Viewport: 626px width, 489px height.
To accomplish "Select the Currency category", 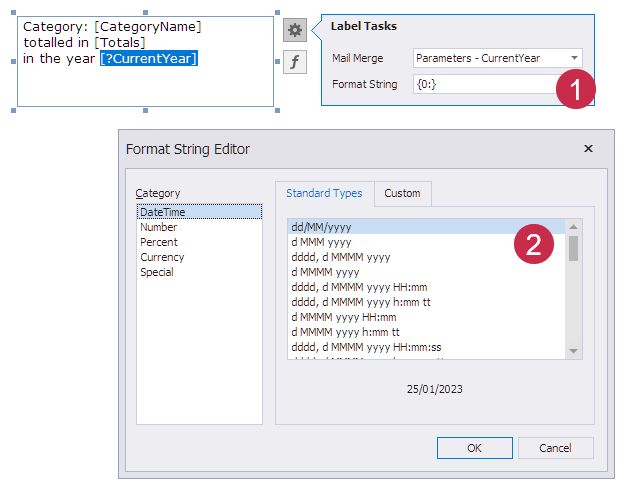I will pos(199,257).
